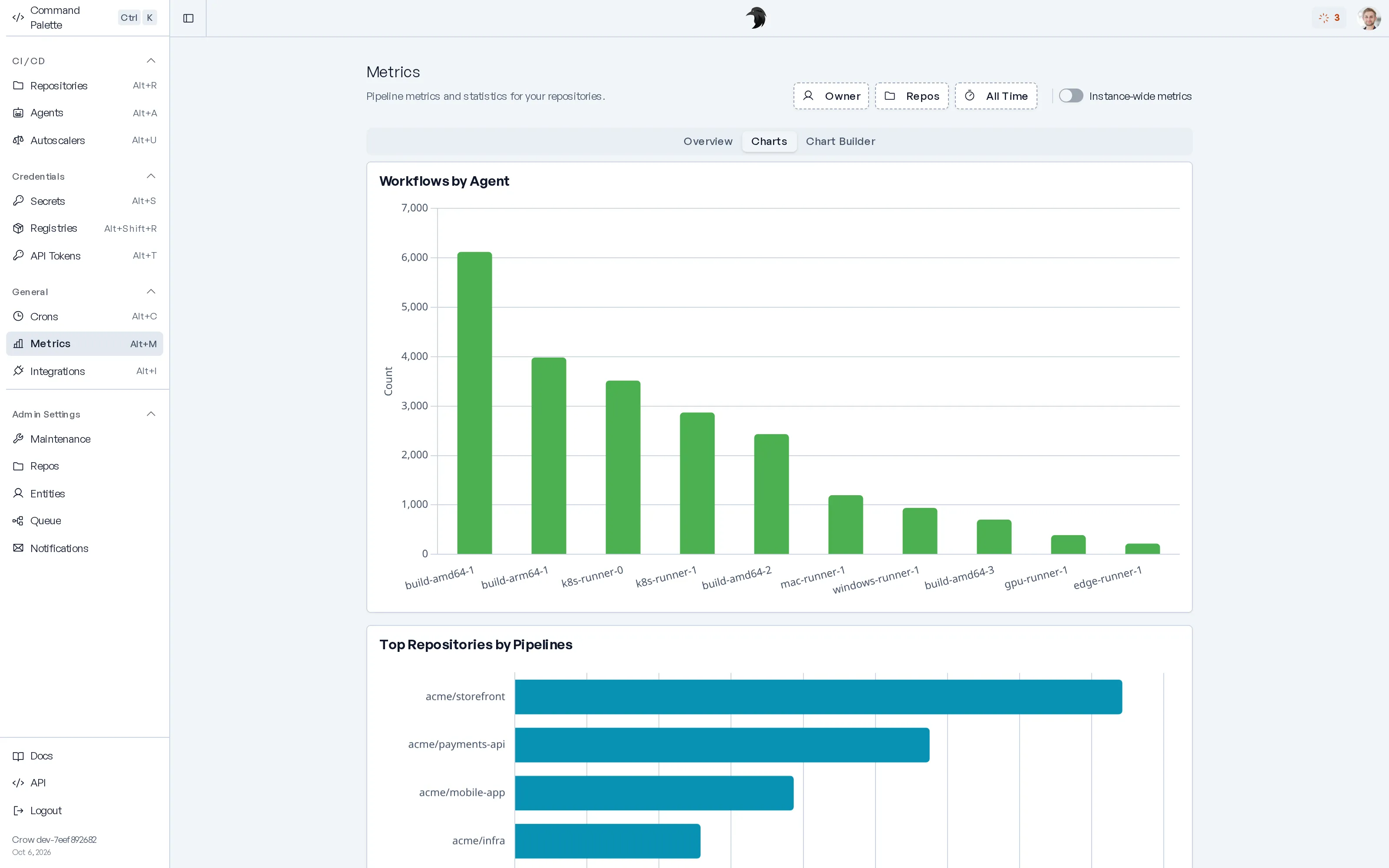The height and width of the screenshot is (868, 1389).
Task: Enable the Instance-wide metrics switch
Action: point(1071,96)
